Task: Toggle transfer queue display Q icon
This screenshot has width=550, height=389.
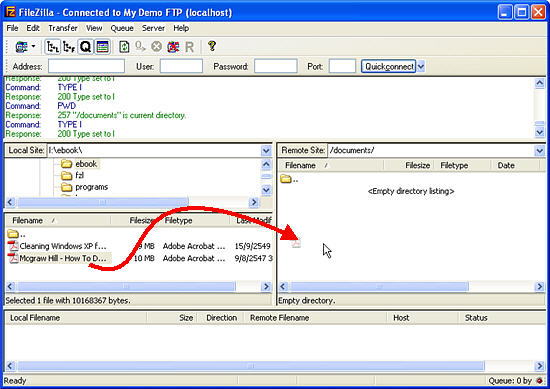Action: tap(85, 47)
